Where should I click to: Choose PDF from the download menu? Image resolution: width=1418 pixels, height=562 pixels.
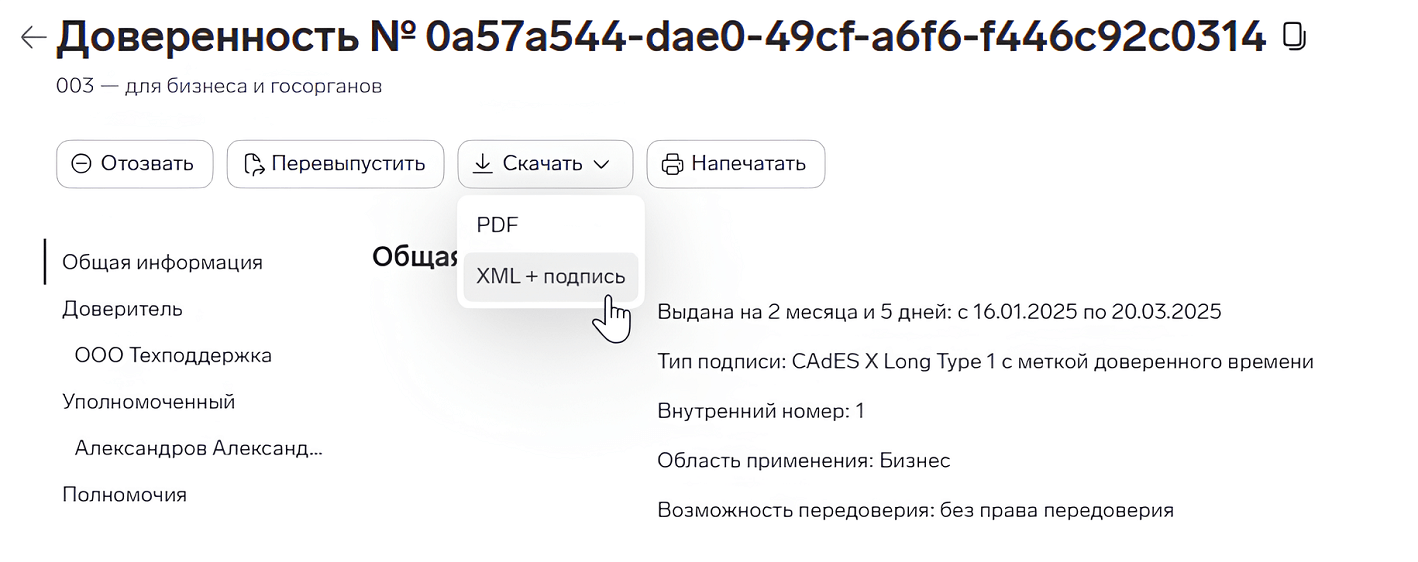tap(497, 225)
